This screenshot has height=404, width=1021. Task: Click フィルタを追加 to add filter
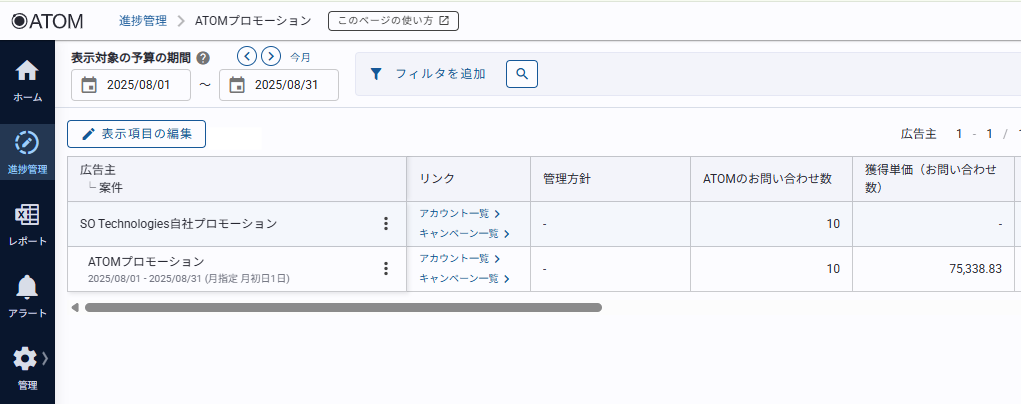pyautogui.click(x=430, y=74)
